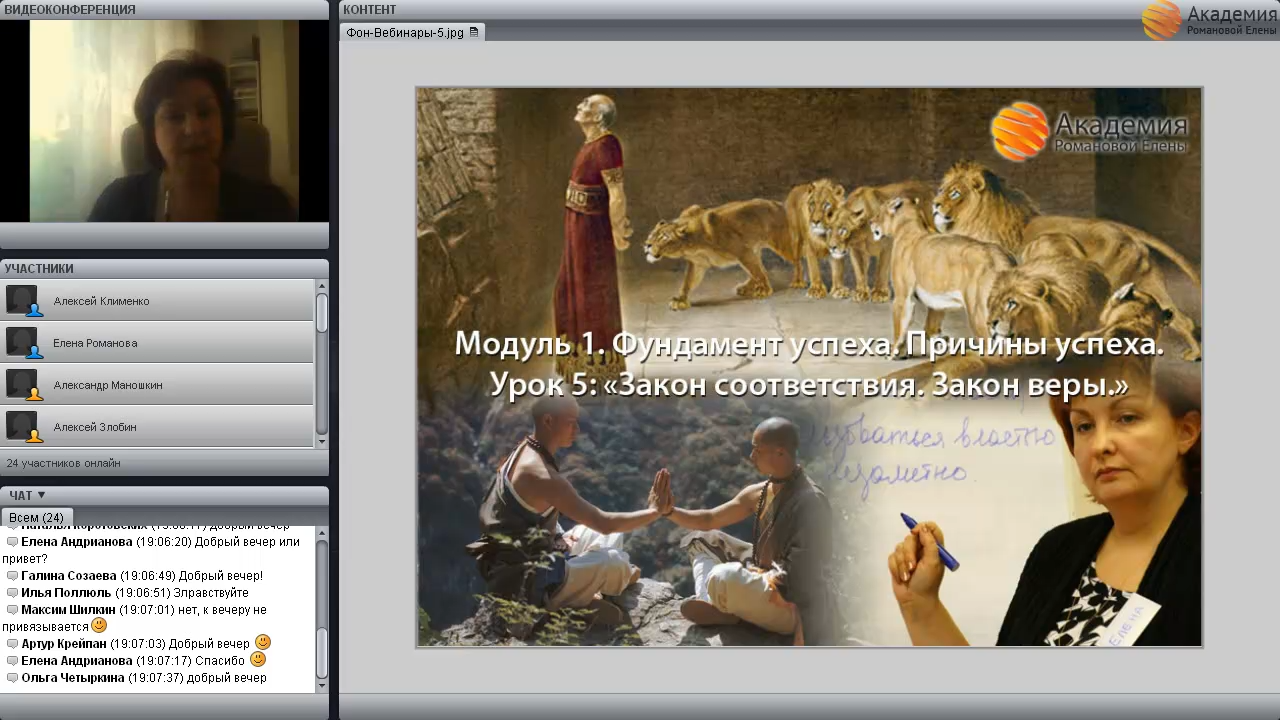Select the Фон-Вебинары-5.jpg content tab
The height and width of the screenshot is (720, 1280).
412,32
